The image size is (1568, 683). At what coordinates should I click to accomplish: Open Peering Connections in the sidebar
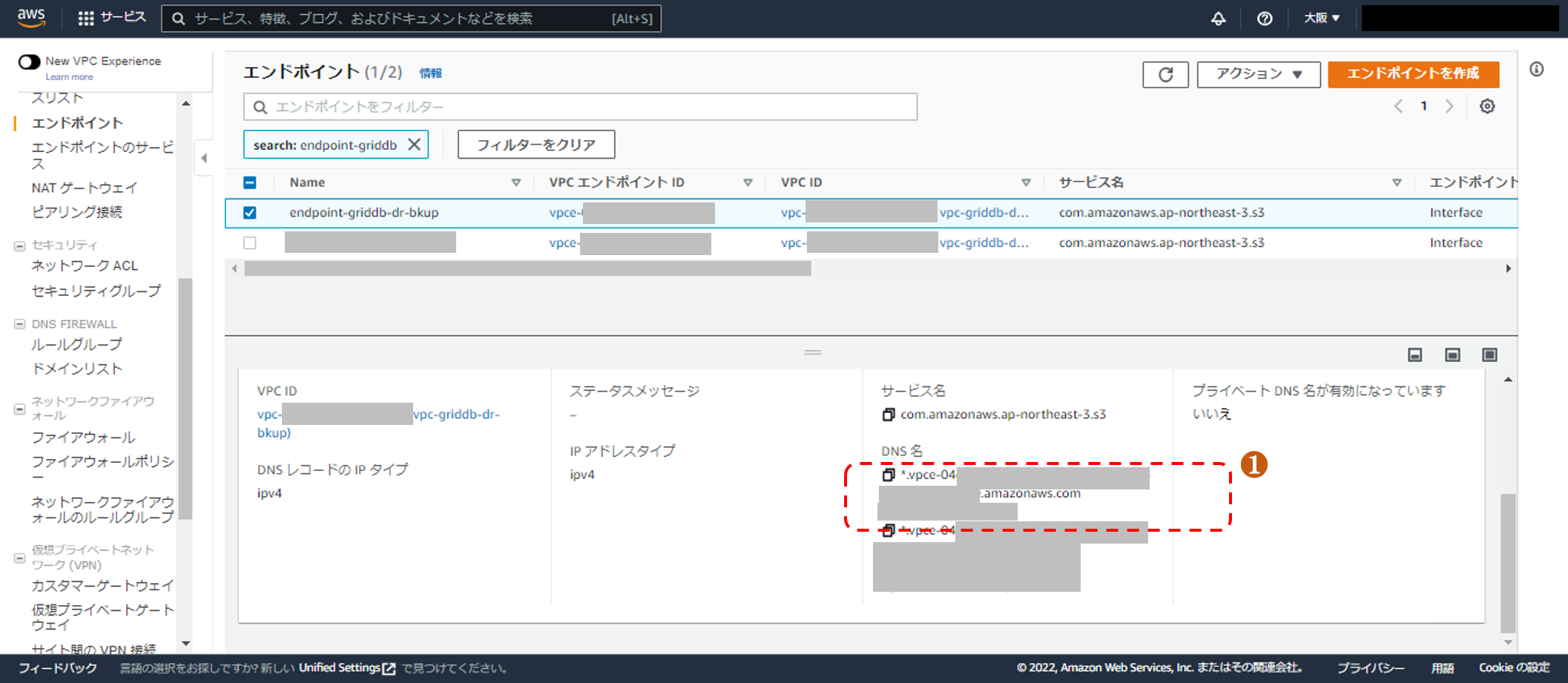(76, 212)
